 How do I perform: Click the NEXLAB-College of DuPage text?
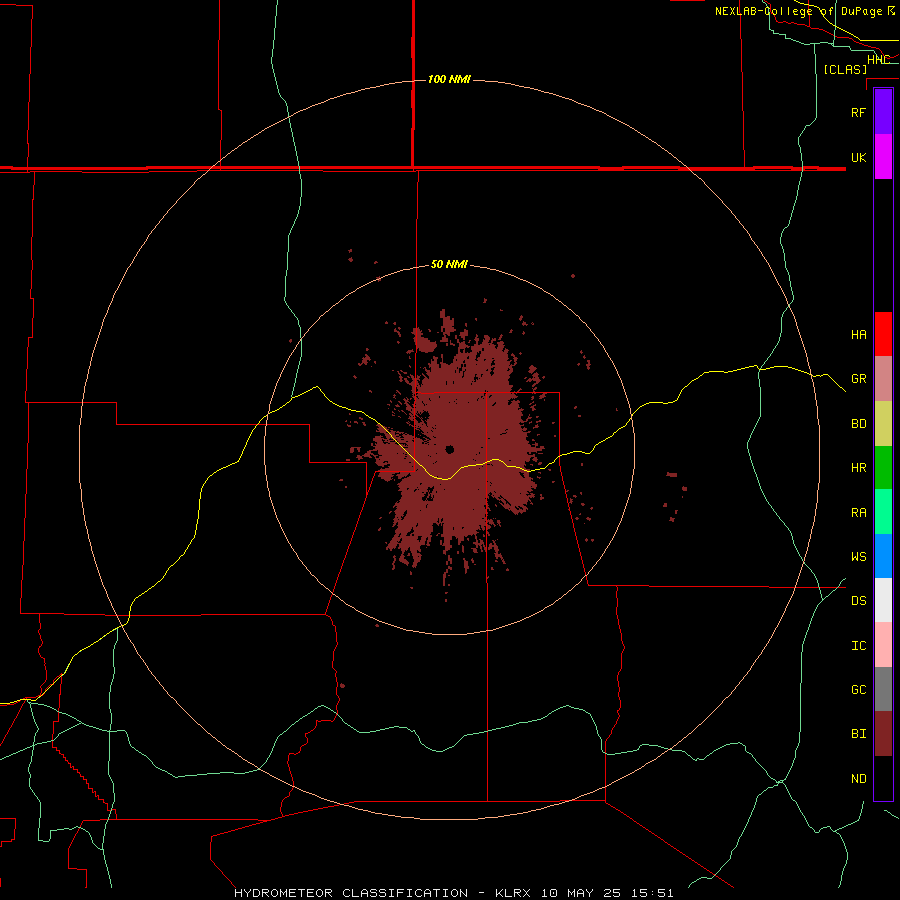(x=798, y=11)
